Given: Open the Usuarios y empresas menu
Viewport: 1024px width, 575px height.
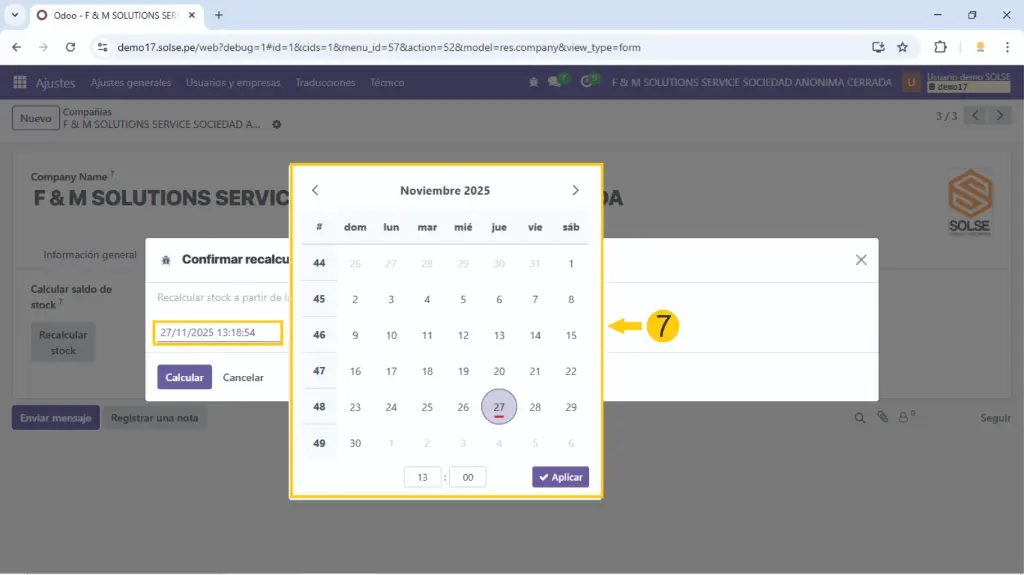Looking at the screenshot, I should [x=233, y=83].
